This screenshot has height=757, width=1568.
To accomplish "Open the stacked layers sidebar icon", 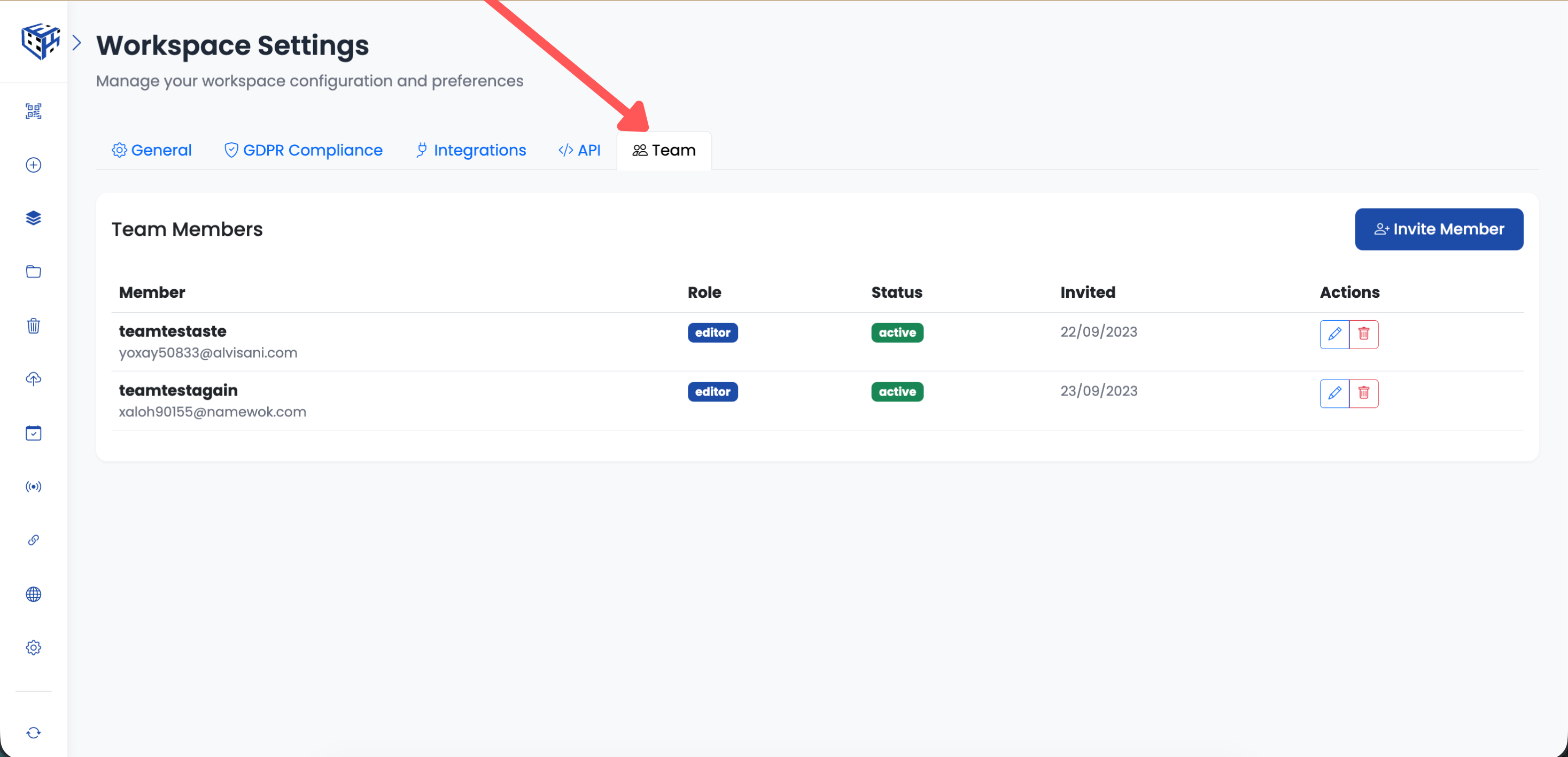I will tap(34, 218).
